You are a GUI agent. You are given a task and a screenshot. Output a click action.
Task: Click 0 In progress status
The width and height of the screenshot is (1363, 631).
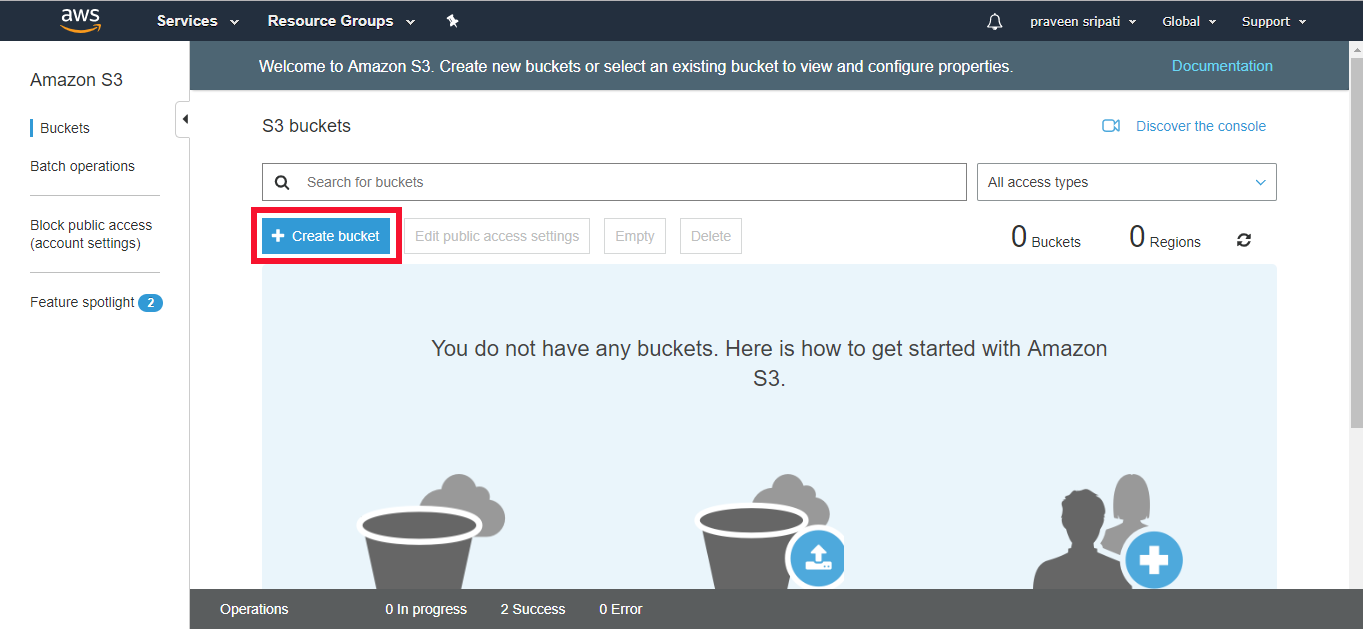point(426,609)
